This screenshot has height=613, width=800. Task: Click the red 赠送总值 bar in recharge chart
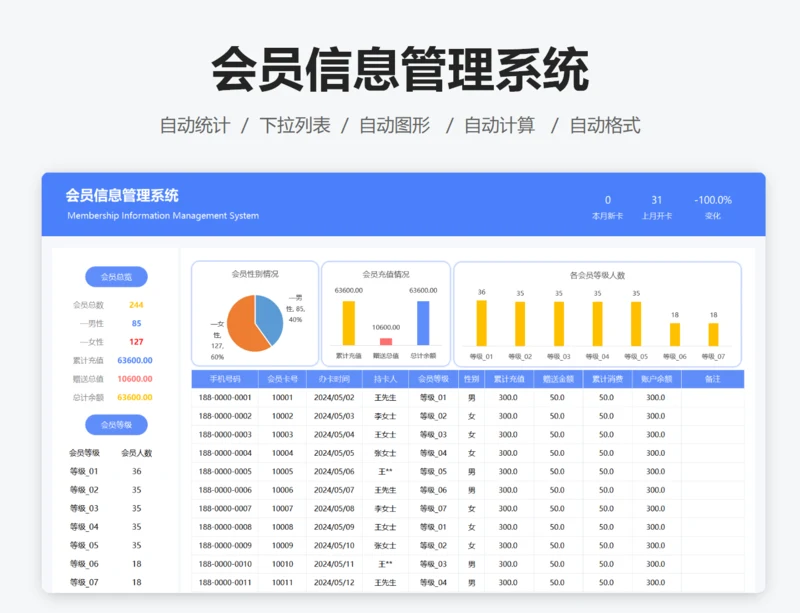pyautogui.click(x=386, y=341)
